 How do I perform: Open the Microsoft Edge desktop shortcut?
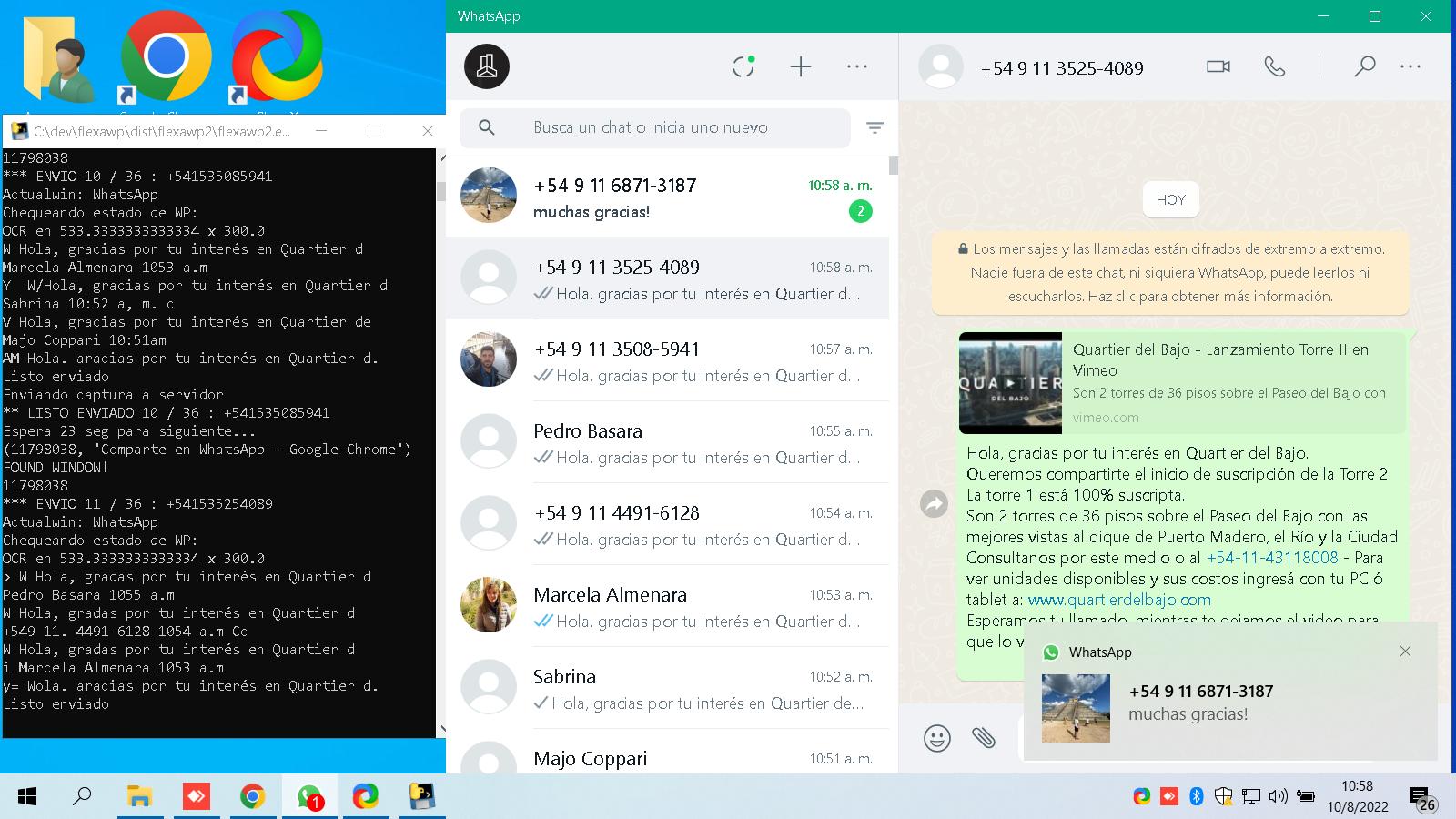coord(276,58)
